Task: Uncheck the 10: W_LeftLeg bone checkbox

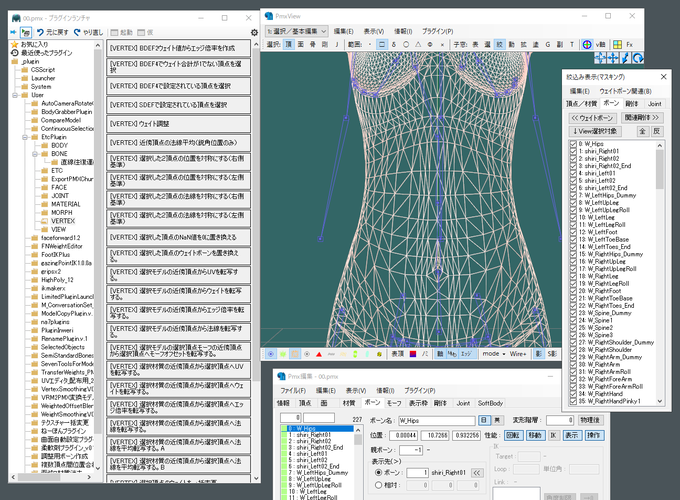Action: coord(573,216)
